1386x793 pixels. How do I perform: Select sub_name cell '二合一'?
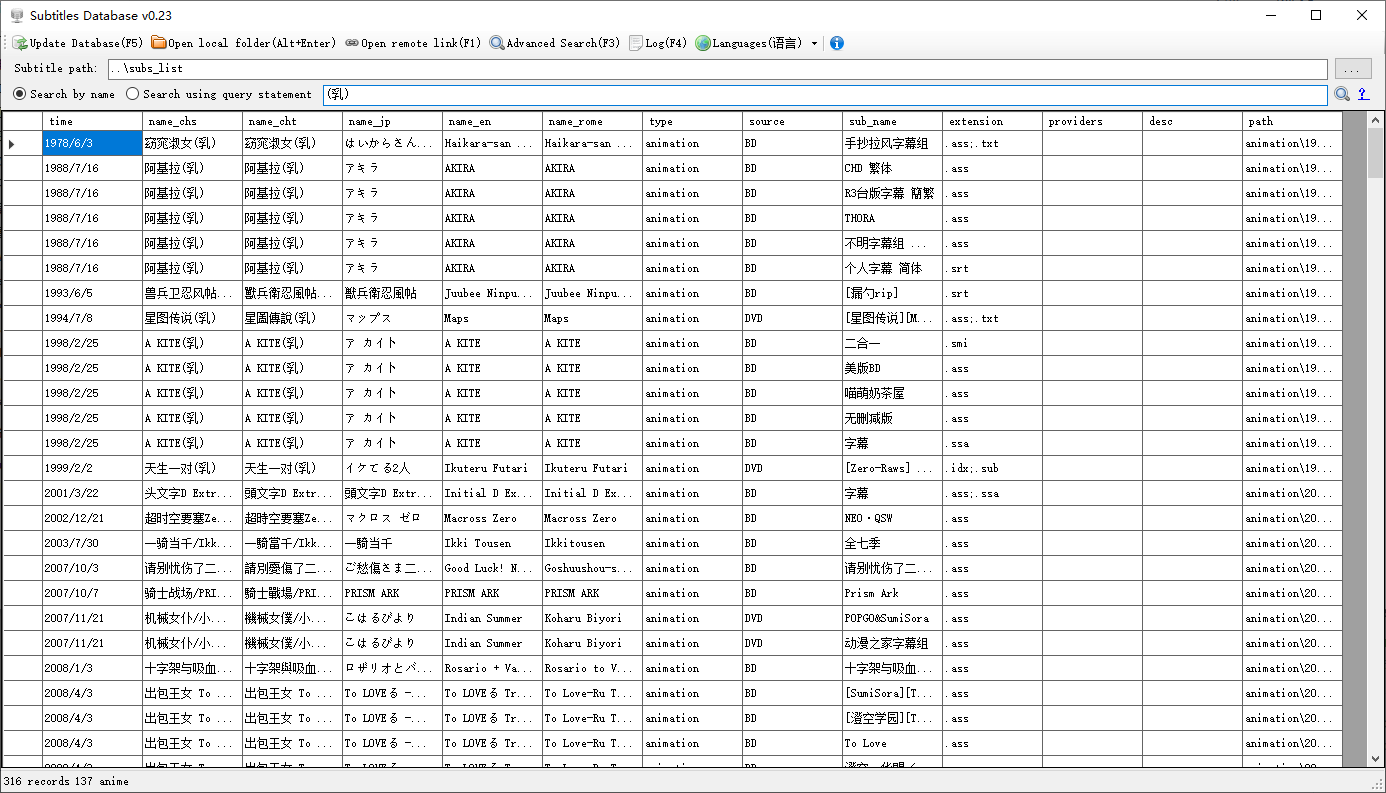point(892,343)
